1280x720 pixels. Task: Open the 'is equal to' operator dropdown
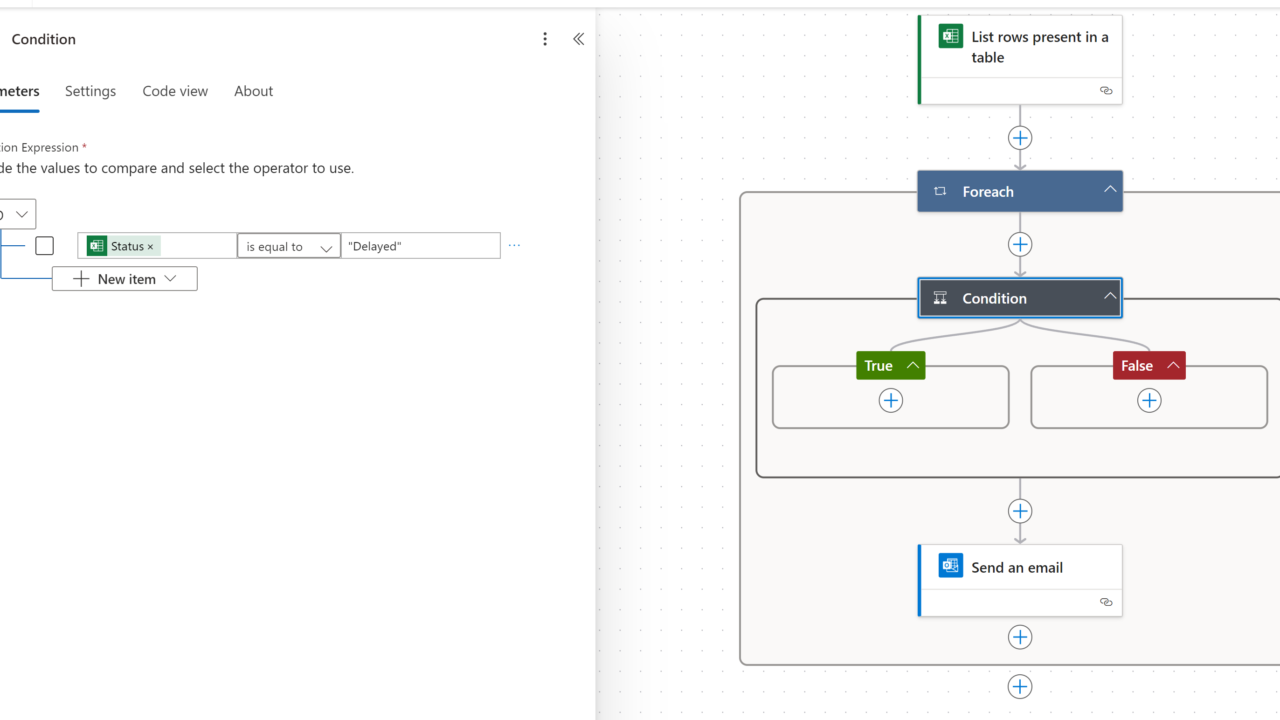[x=289, y=246]
